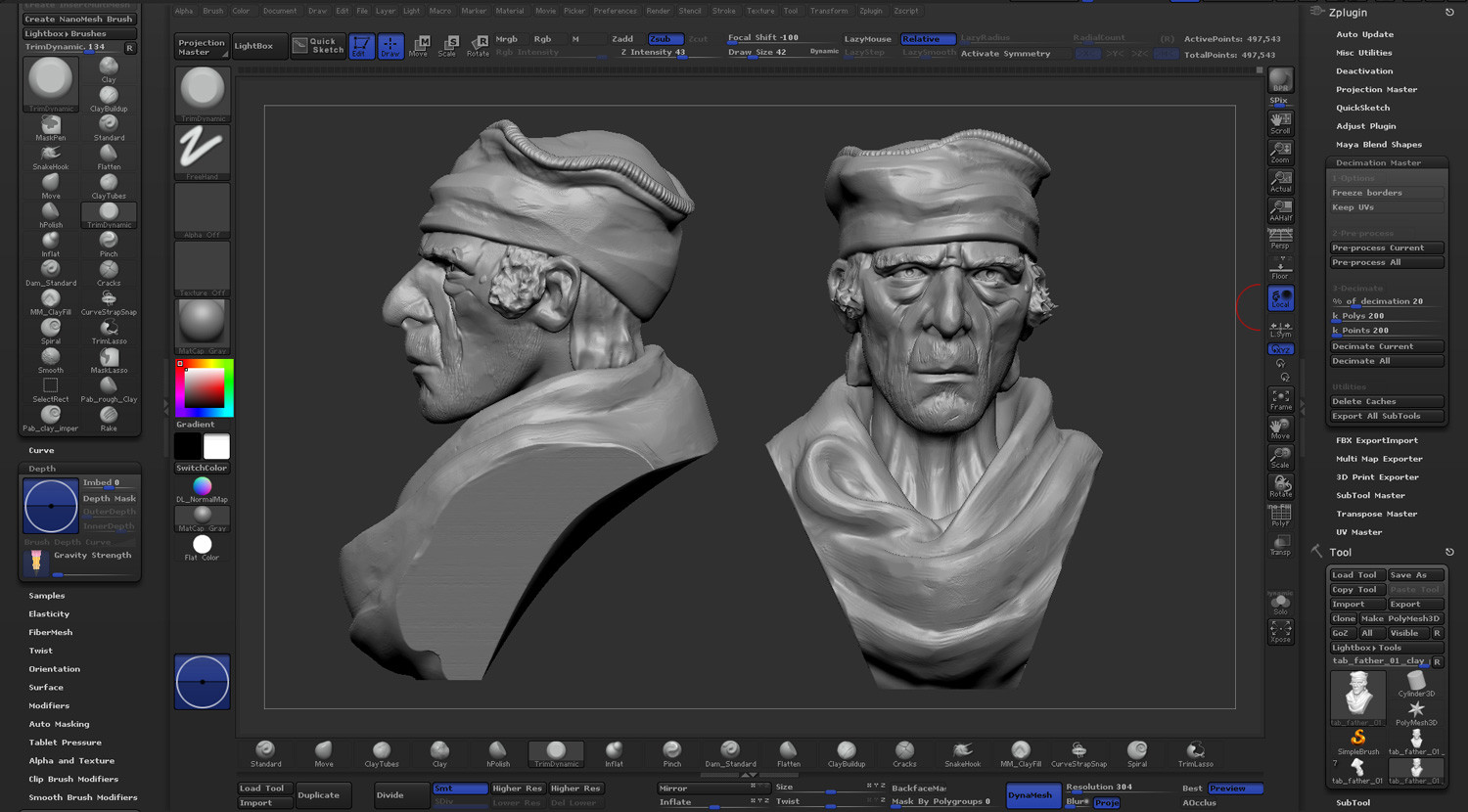
Task: Open the Zplugin menu
Action: pos(870,11)
